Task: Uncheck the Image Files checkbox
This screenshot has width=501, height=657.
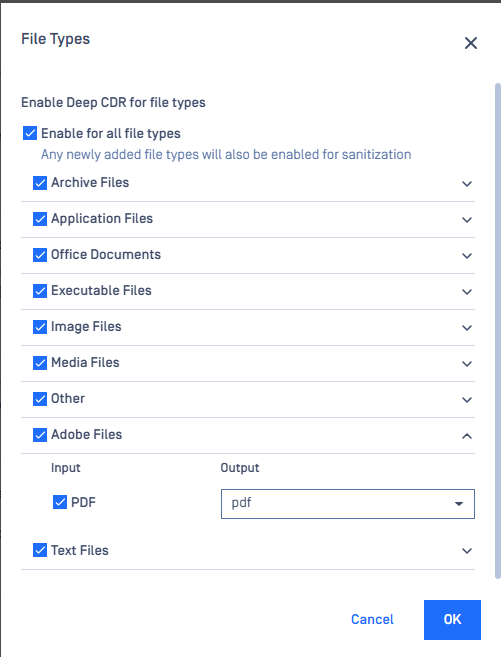Action: coord(40,327)
